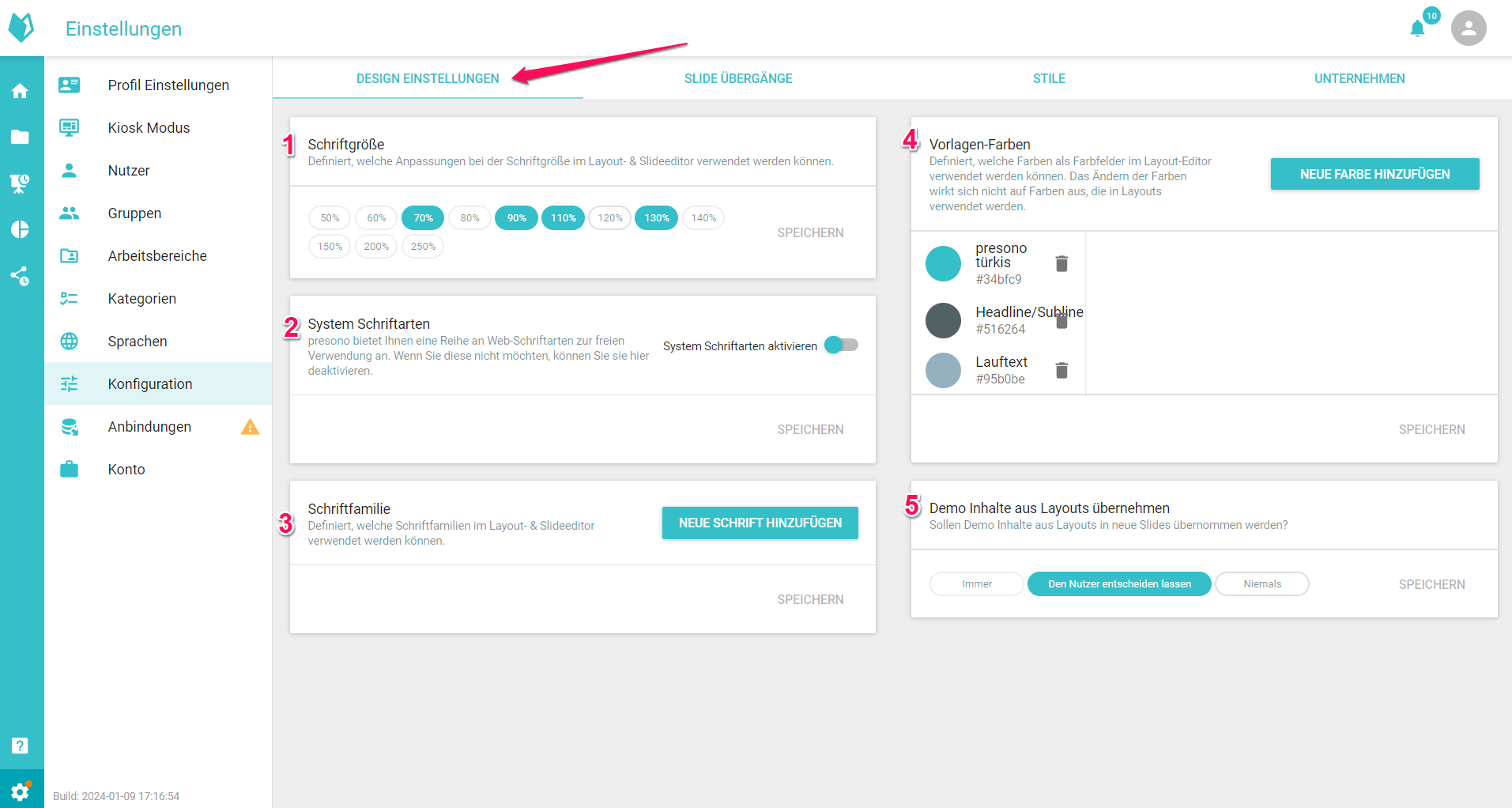Open the share icon in the sidebar
The image size is (1512, 808).
point(21,275)
